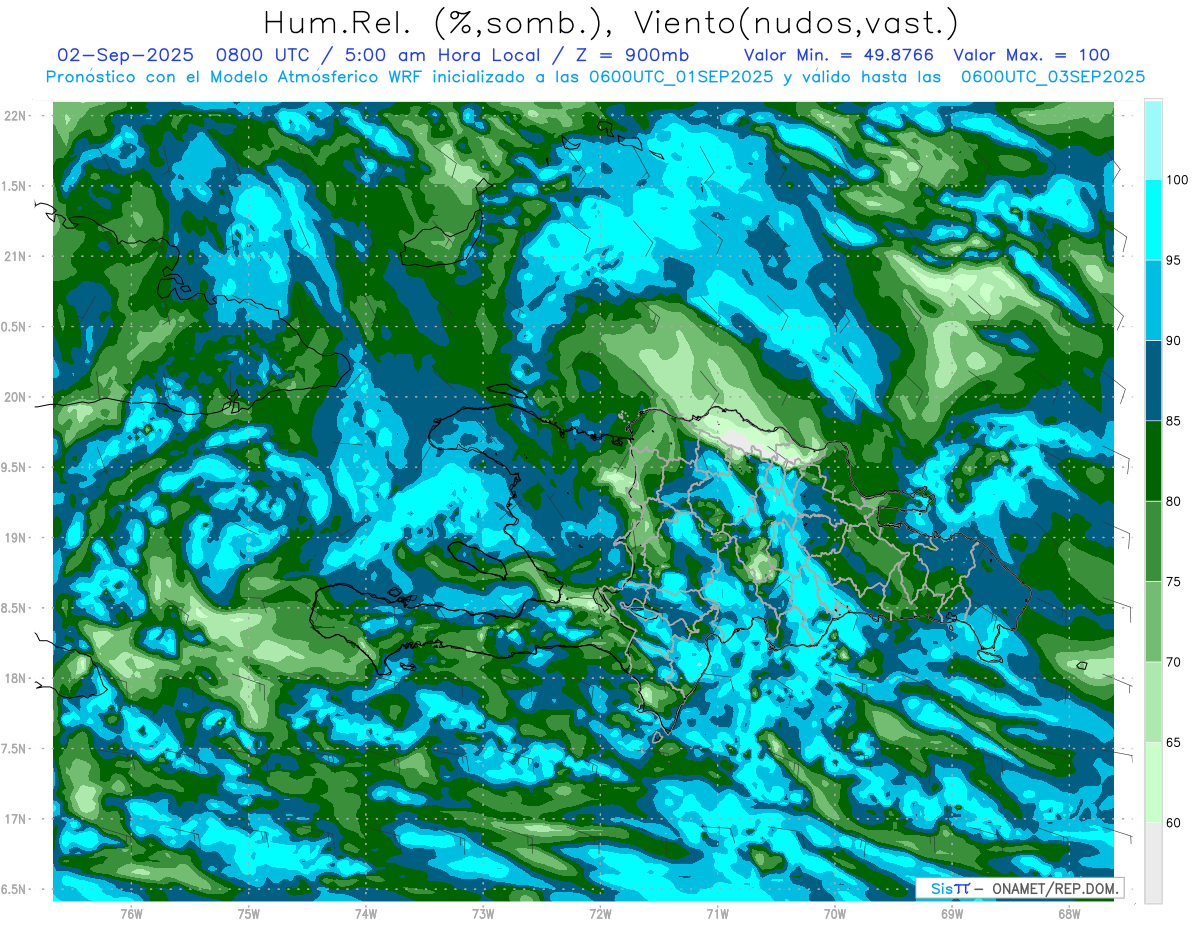Click the '74W' longitude label

tap(366, 914)
